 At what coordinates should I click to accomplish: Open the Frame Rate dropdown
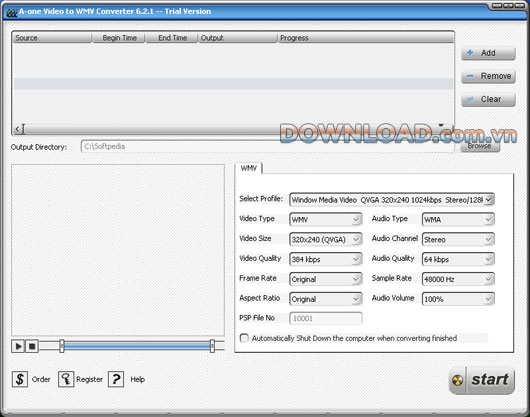pos(326,279)
